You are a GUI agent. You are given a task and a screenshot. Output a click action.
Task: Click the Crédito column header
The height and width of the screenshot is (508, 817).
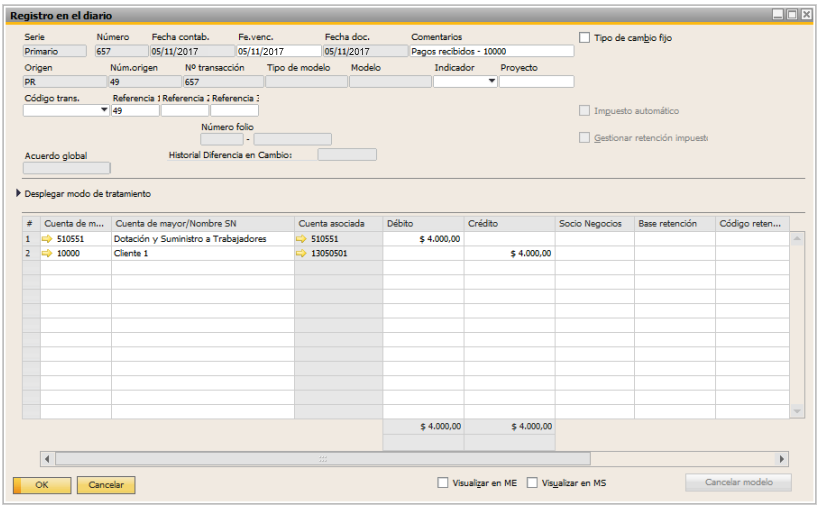click(509, 224)
